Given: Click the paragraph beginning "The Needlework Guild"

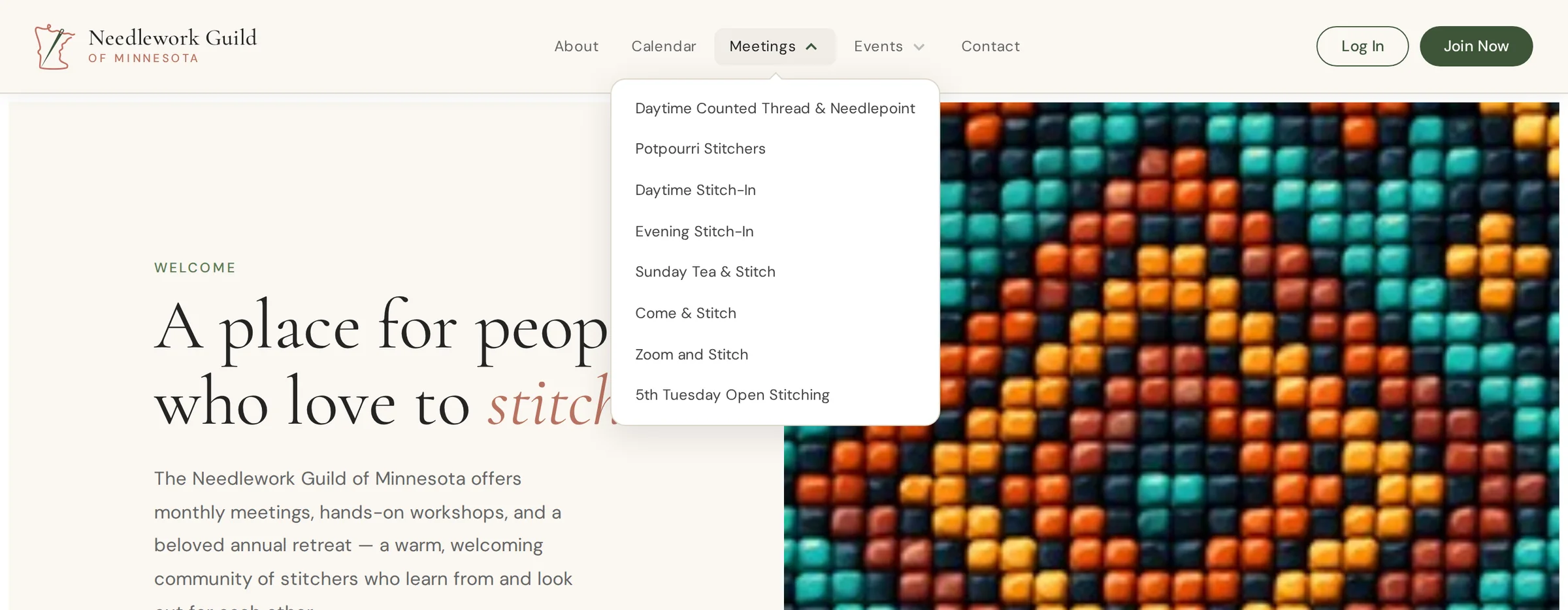Looking at the screenshot, I should [x=364, y=539].
